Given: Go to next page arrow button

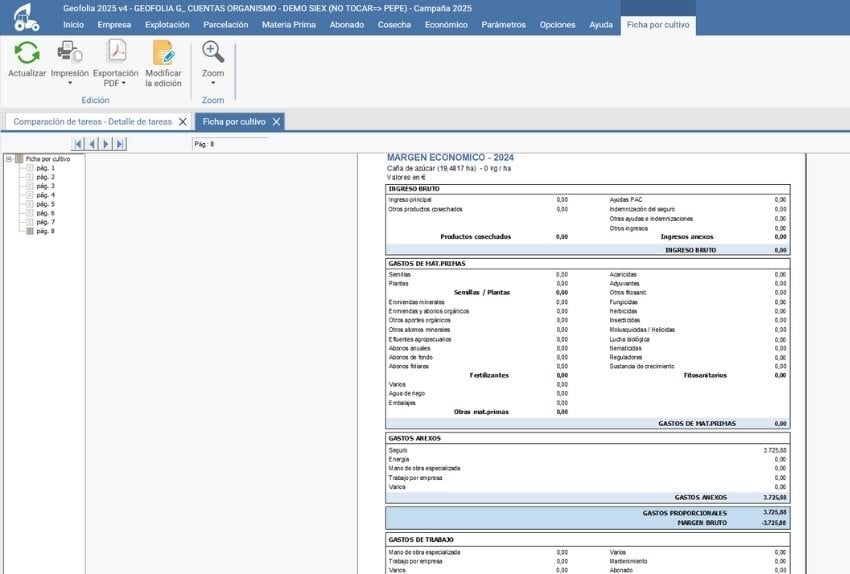Looking at the screenshot, I should 106,144.
